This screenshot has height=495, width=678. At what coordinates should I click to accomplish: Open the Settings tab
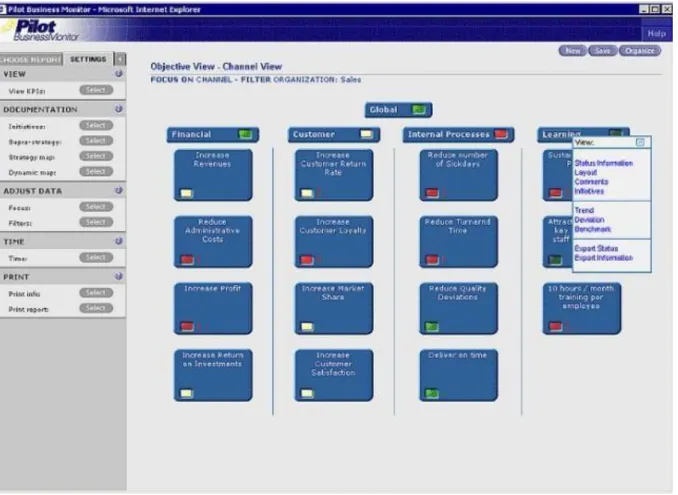pos(88,59)
